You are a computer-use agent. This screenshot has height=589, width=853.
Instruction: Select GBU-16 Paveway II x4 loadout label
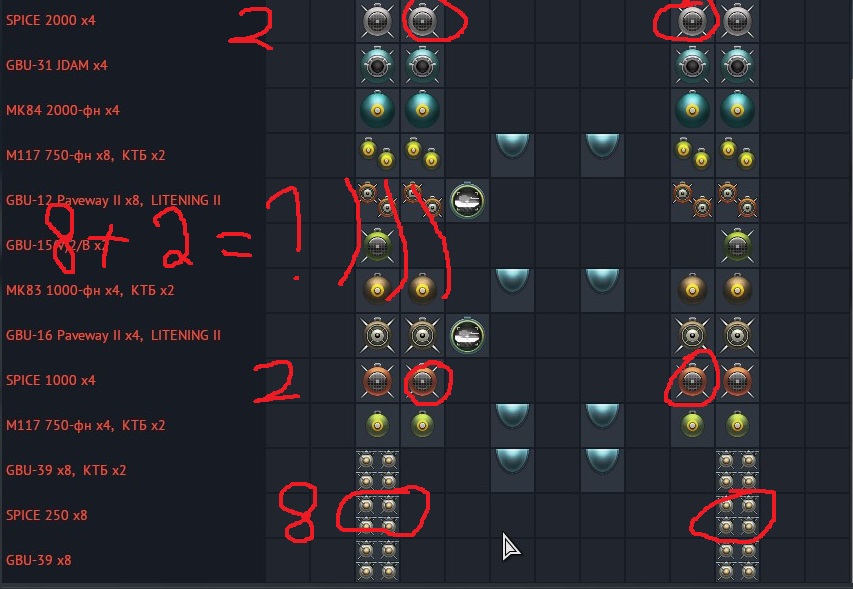click(x=73, y=335)
